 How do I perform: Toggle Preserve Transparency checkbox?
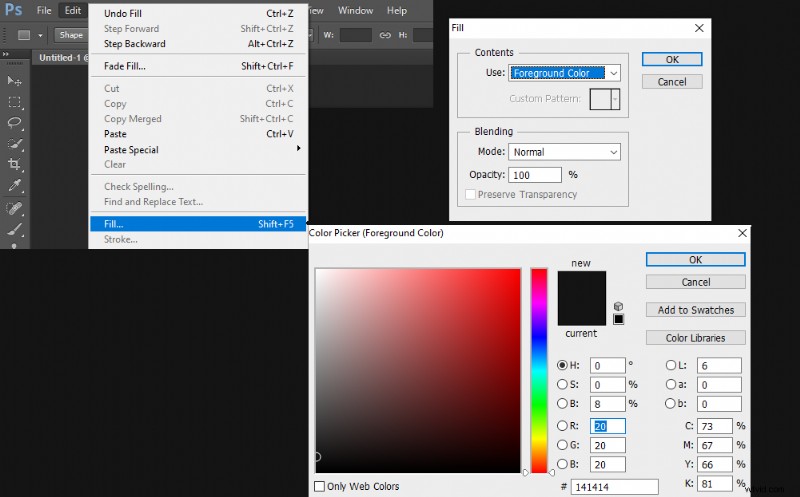coord(470,194)
